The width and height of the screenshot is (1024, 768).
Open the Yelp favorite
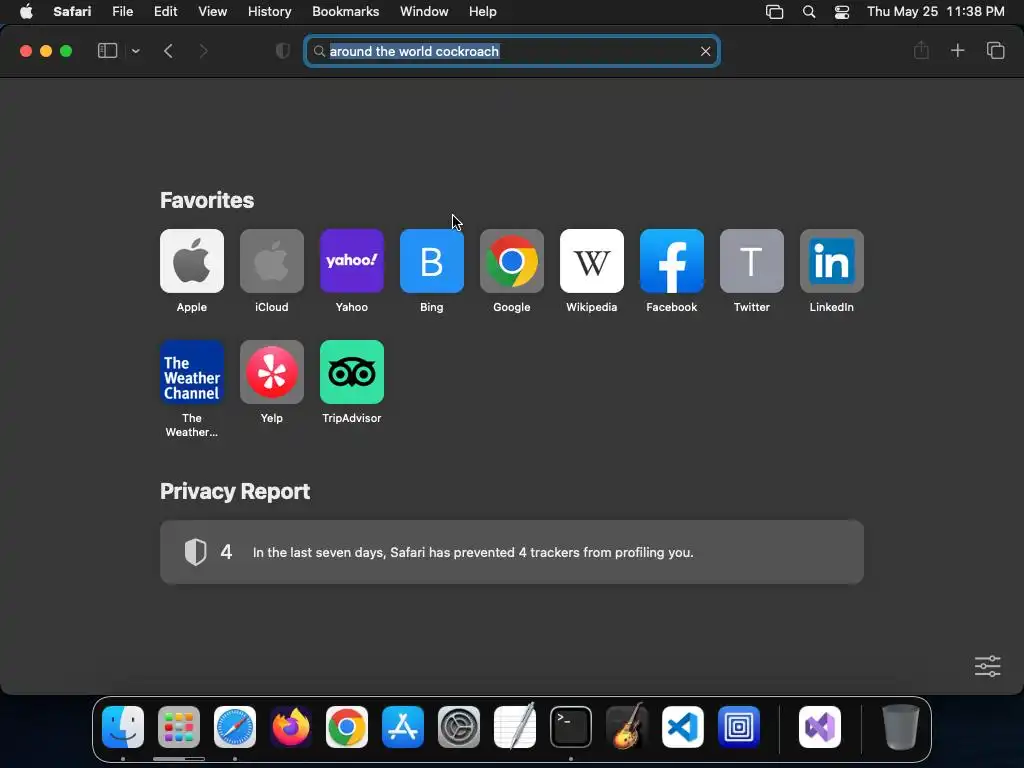272,372
